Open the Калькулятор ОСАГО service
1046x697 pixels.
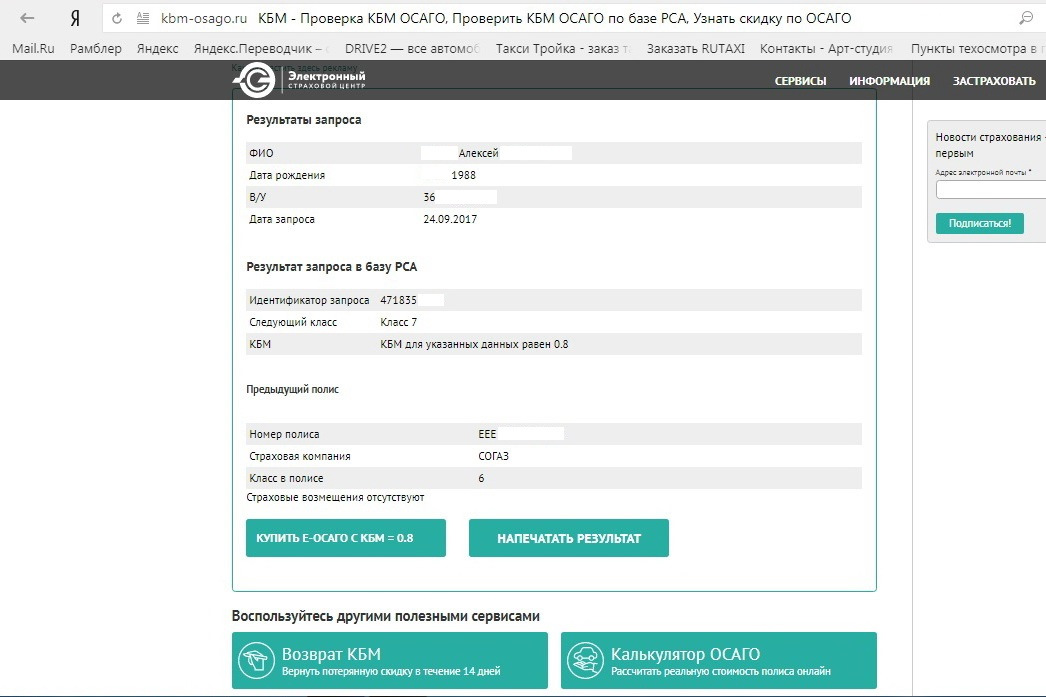tap(718, 660)
